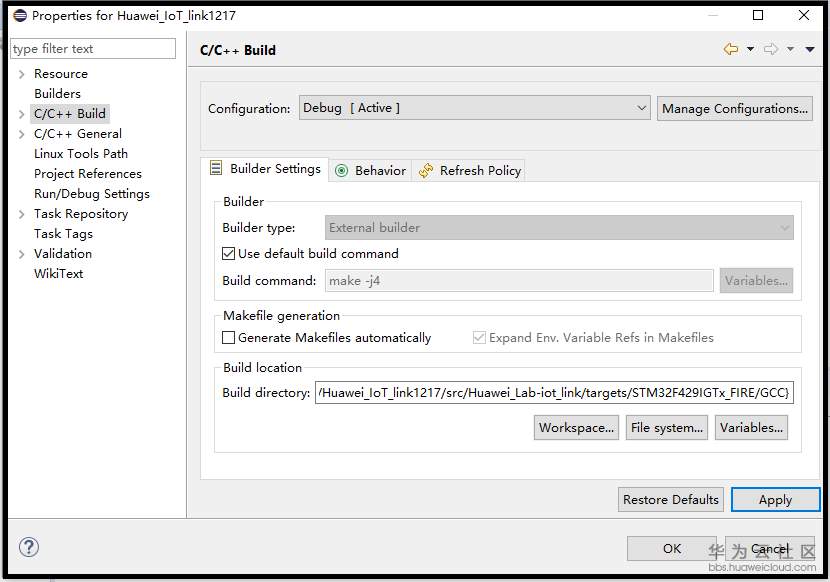Click the Builder Settings tab icon
Image resolution: width=830 pixels, height=582 pixels.
coord(216,169)
